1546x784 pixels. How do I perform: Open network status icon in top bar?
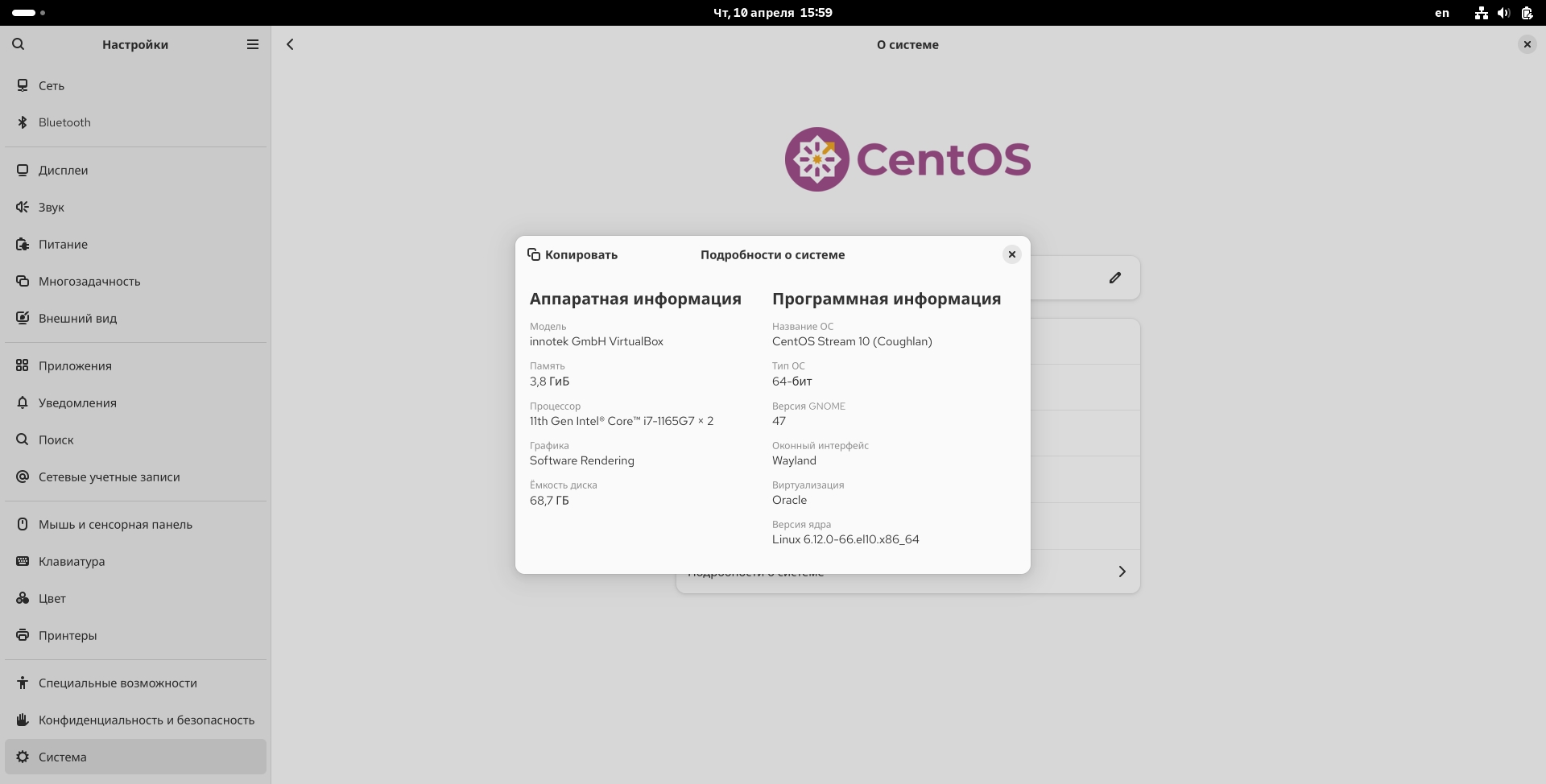[x=1482, y=13]
